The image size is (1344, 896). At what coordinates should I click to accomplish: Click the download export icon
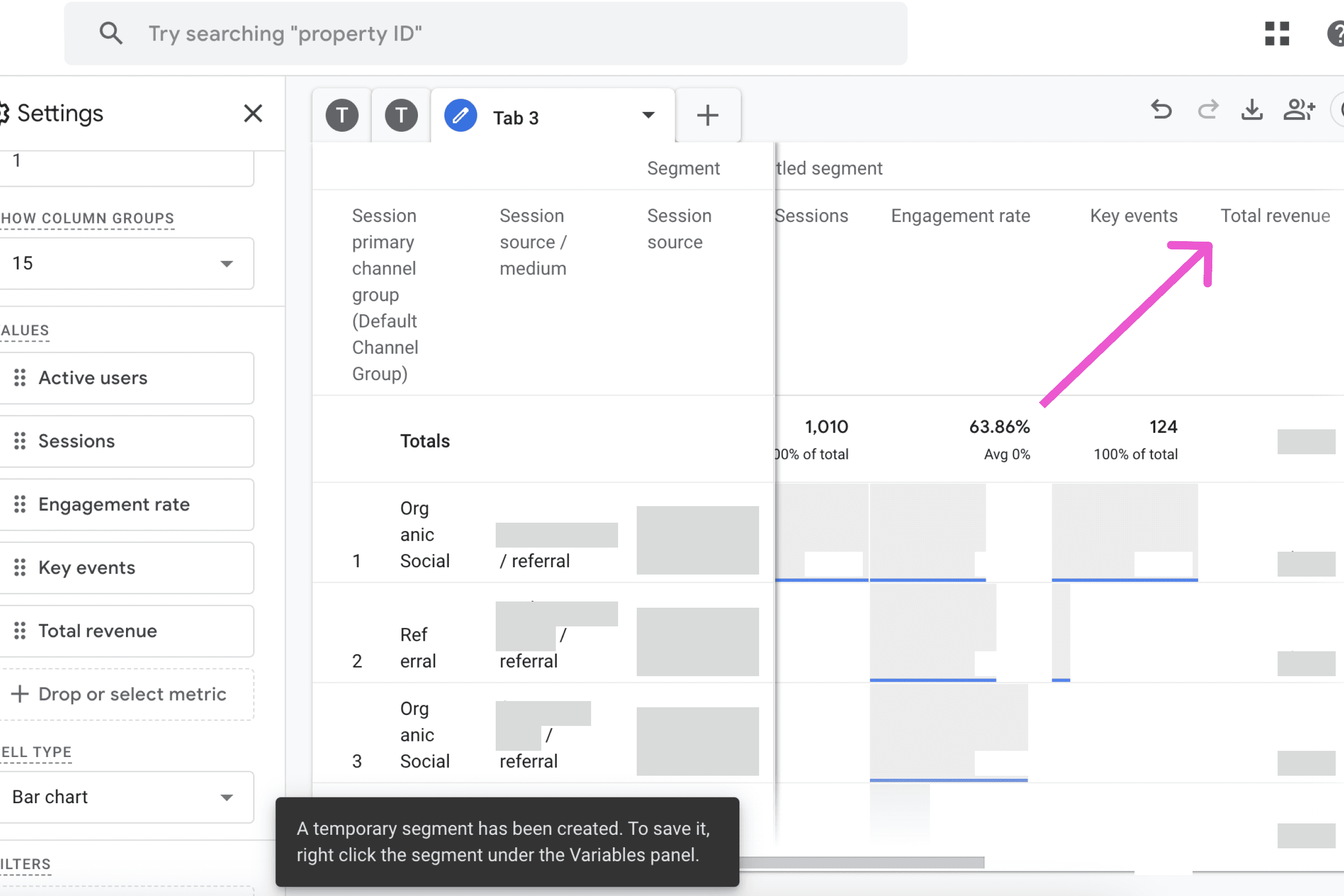(1251, 109)
